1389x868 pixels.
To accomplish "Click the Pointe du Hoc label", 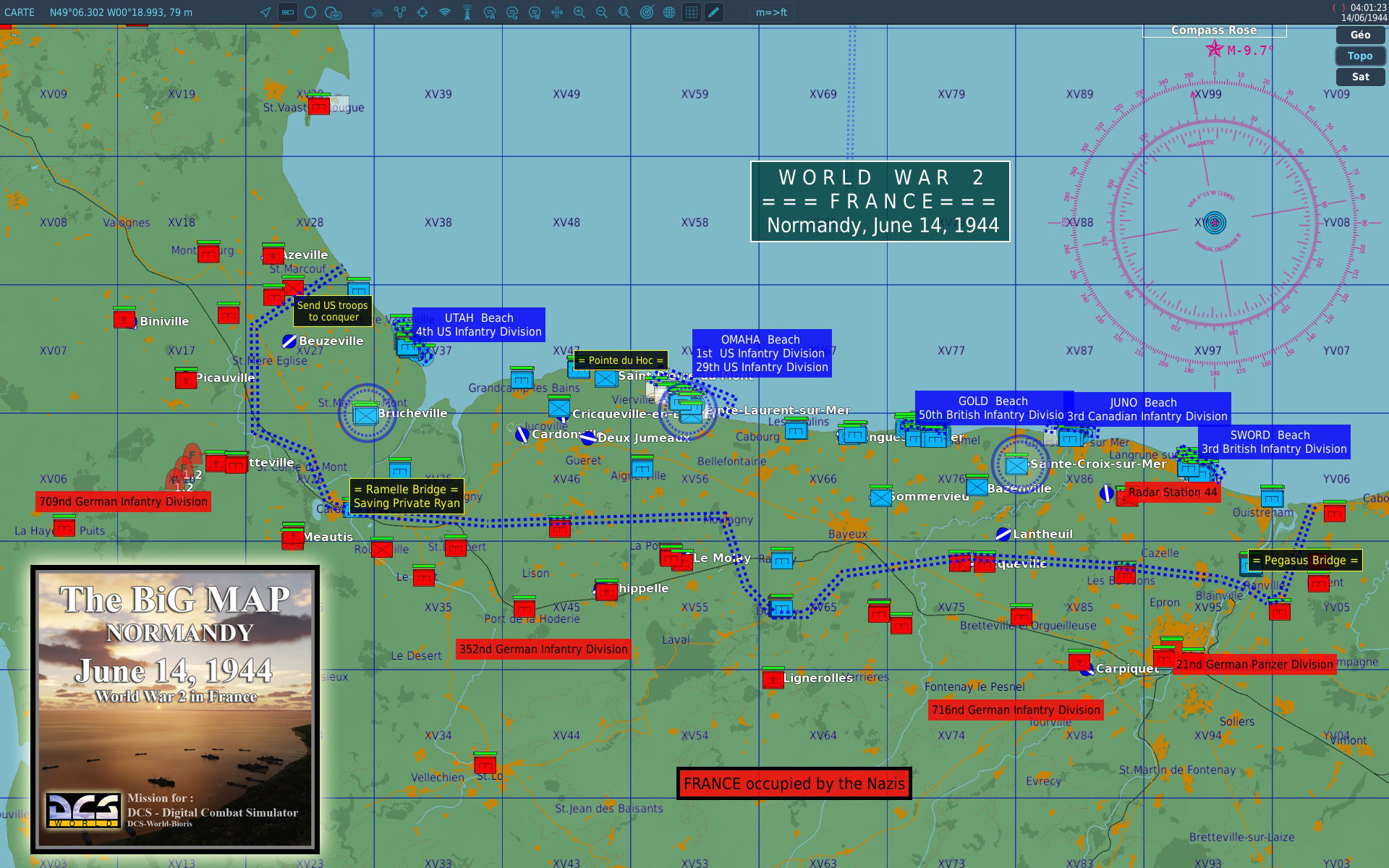I will click(621, 360).
